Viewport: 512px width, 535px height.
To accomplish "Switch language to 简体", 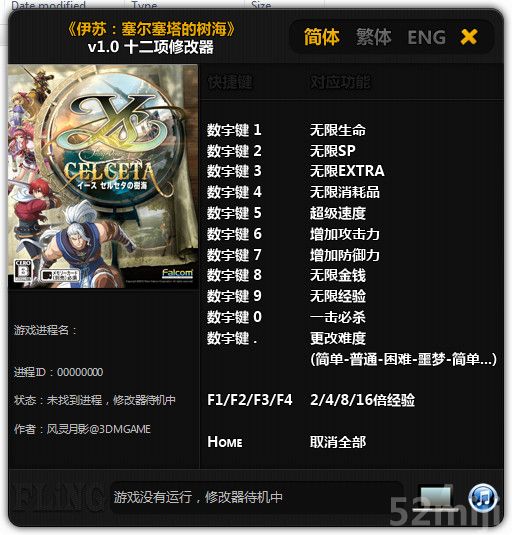I will click(x=322, y=37).
